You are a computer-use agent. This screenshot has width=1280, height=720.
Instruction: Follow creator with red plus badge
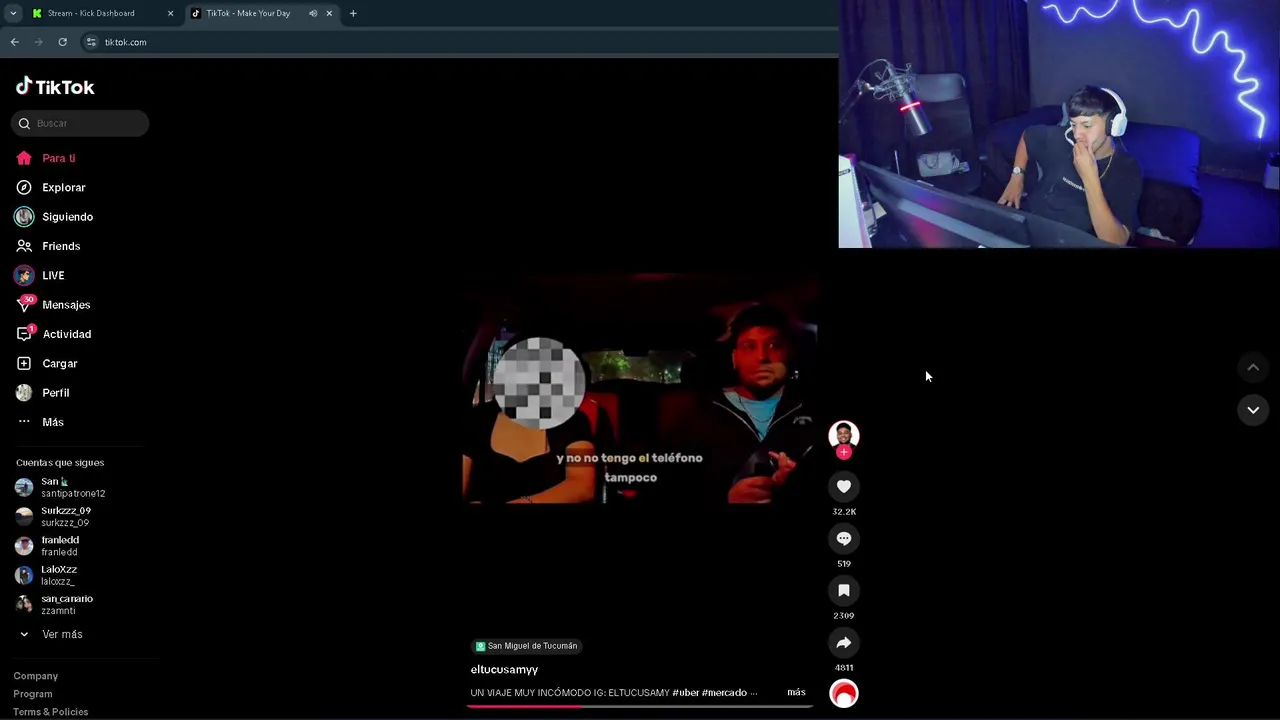point(844,453)
